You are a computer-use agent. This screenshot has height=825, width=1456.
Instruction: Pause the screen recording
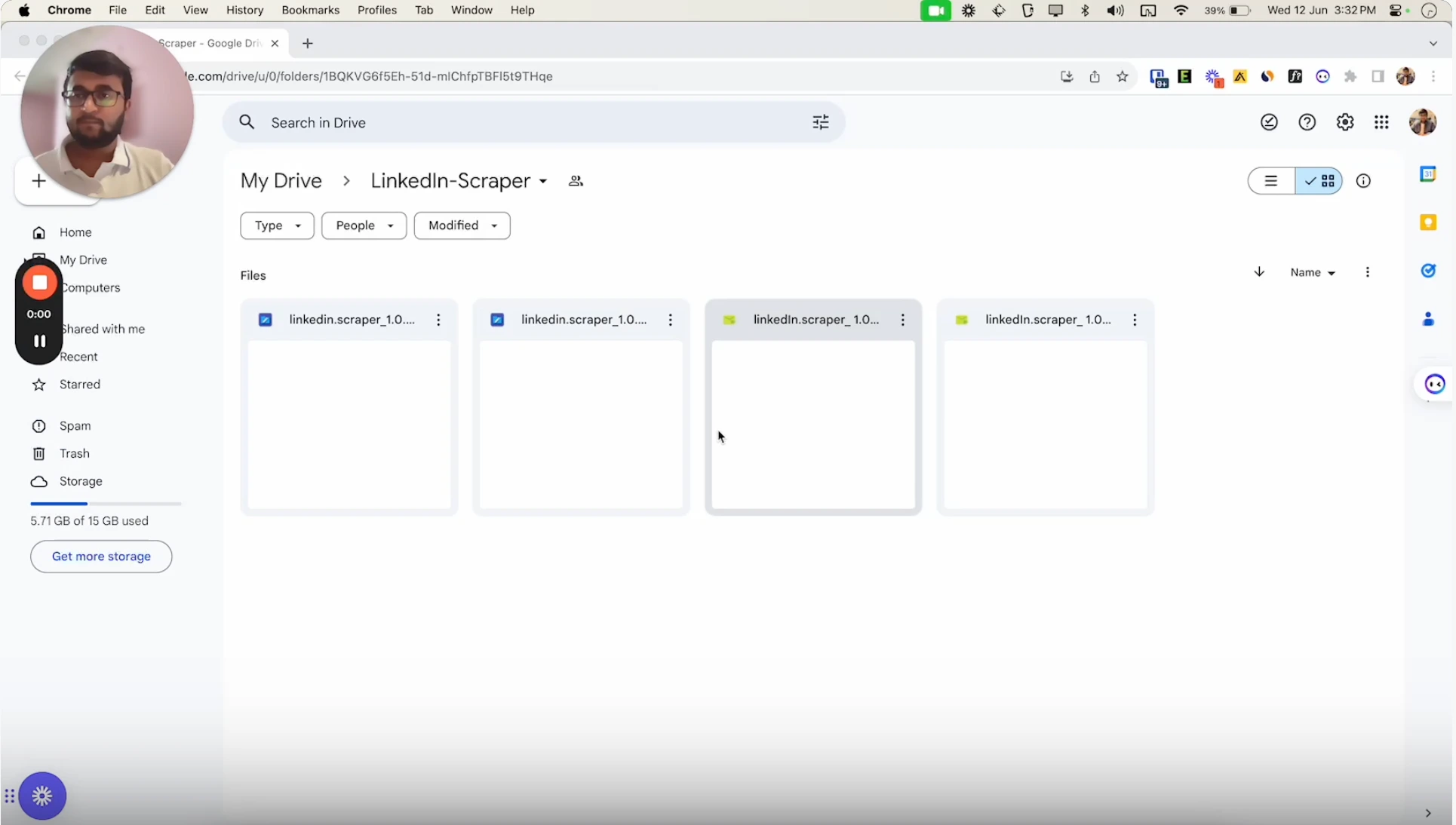(39, 341)
